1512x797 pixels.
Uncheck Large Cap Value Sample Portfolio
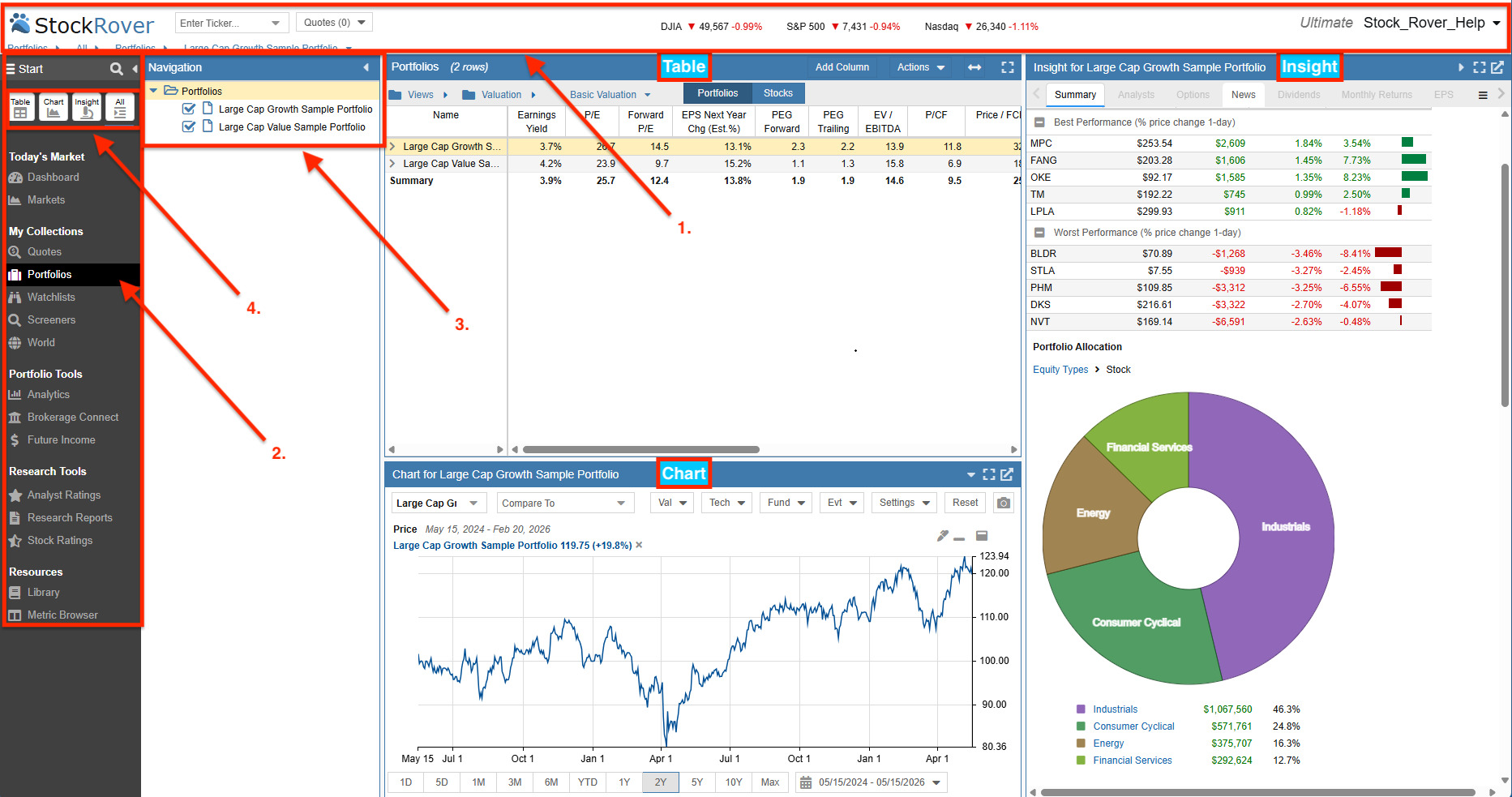(189, 126)
